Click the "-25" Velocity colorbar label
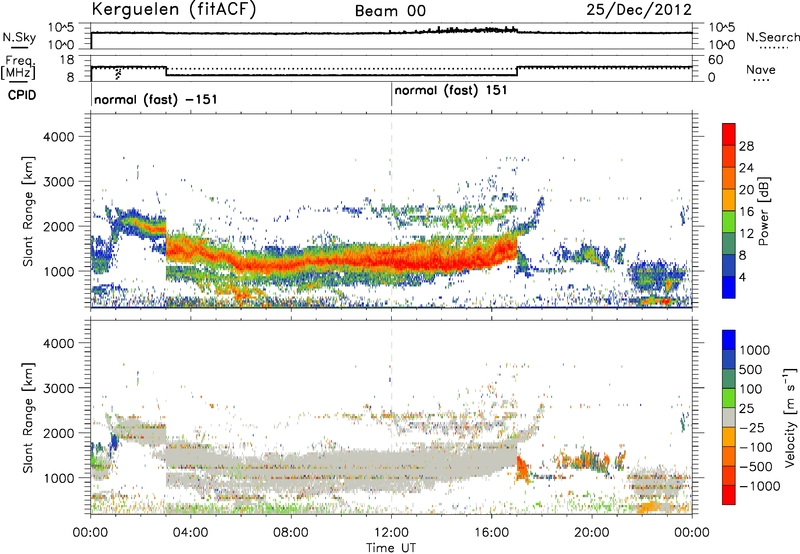800x554 pixels. 752,428
